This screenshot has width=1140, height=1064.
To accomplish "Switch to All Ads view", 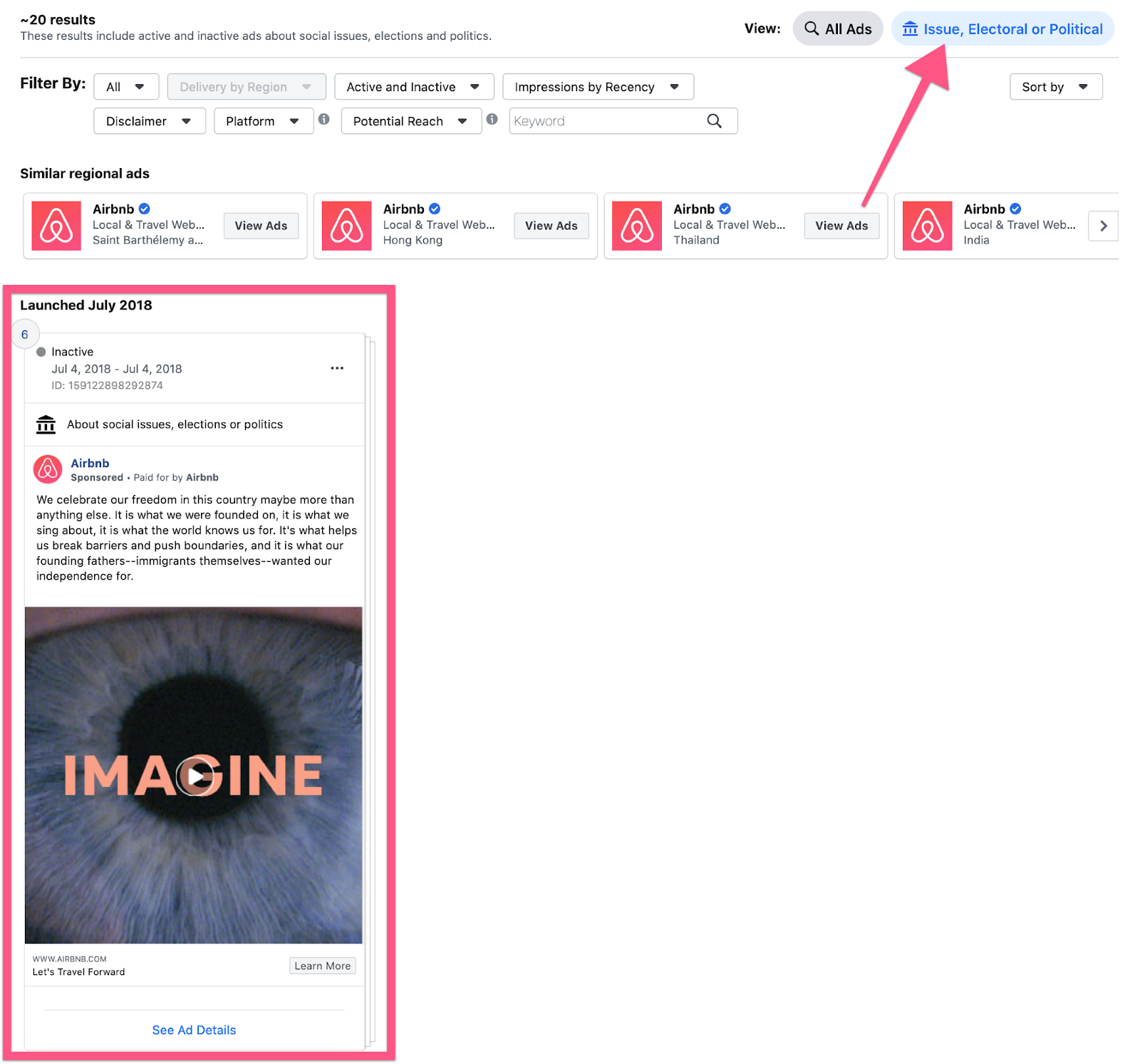I will point(837,29).
